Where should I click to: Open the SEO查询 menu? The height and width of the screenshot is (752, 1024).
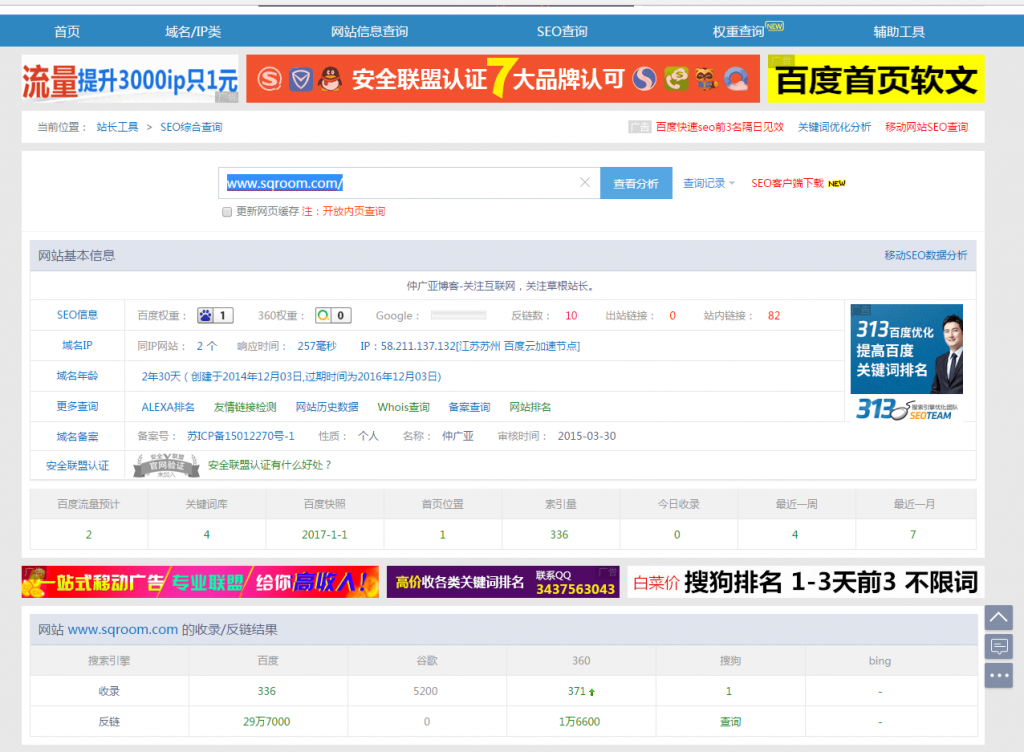562,31
